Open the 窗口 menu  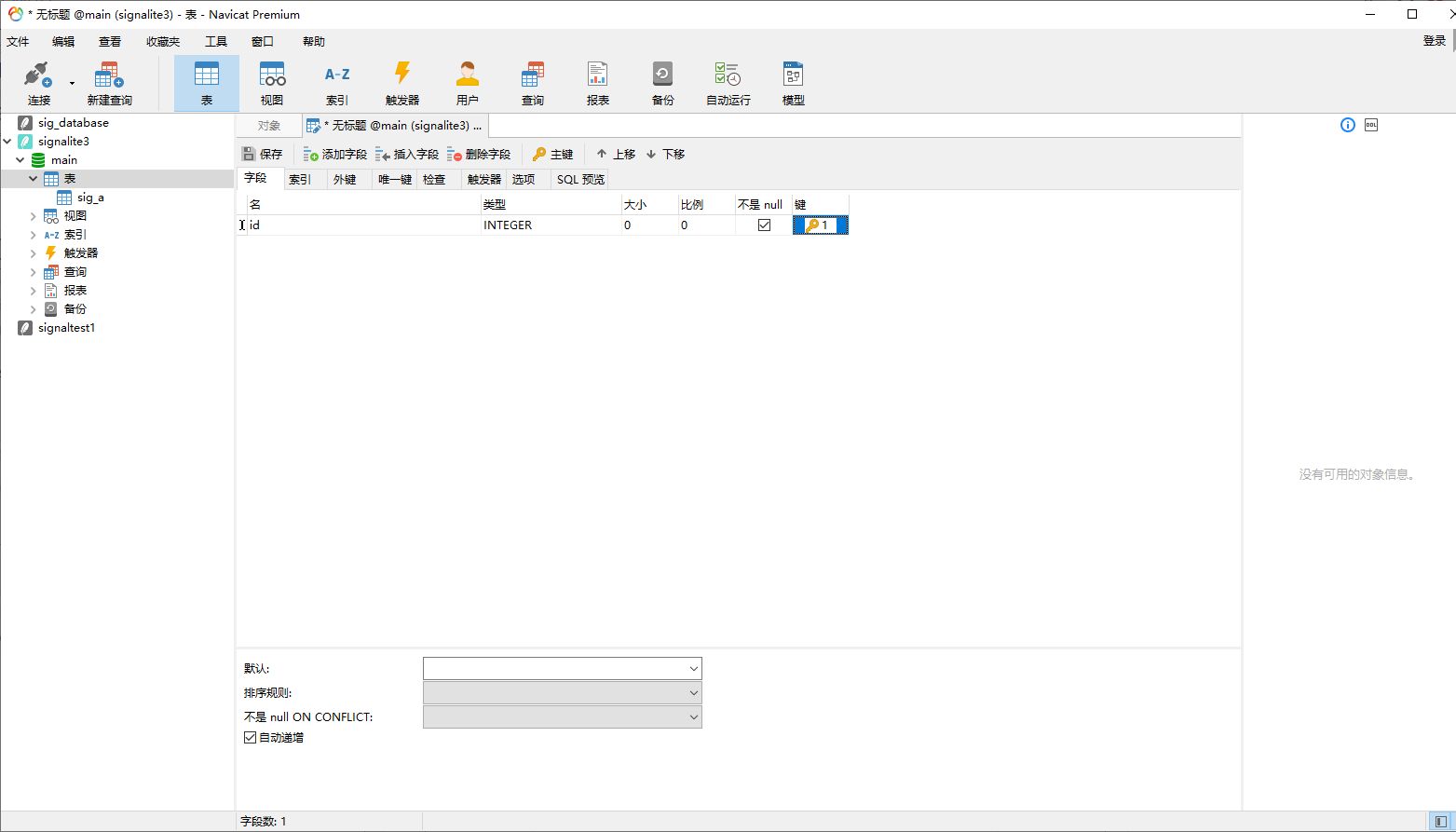point(263,41)
